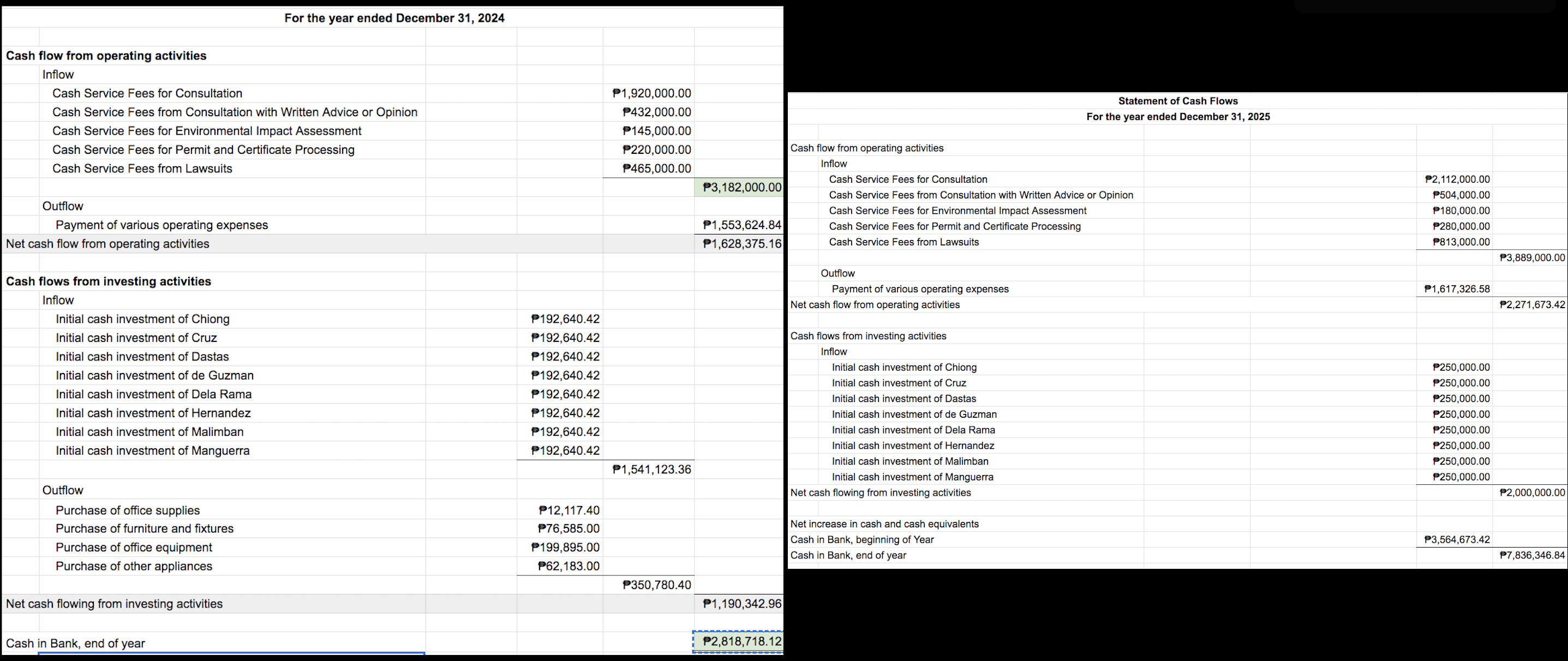Click the Cash Service Fees from Lawsuits value ₱813,000.00

tap(1462, 241)
